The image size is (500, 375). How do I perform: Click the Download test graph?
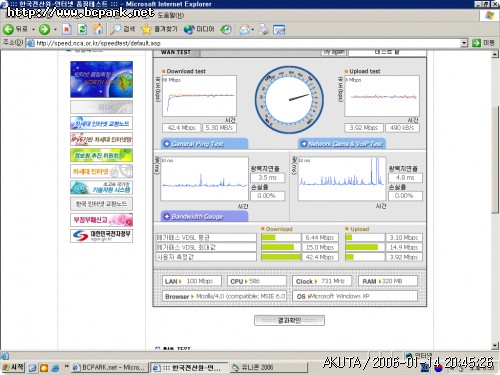click(x=199, y=96)
